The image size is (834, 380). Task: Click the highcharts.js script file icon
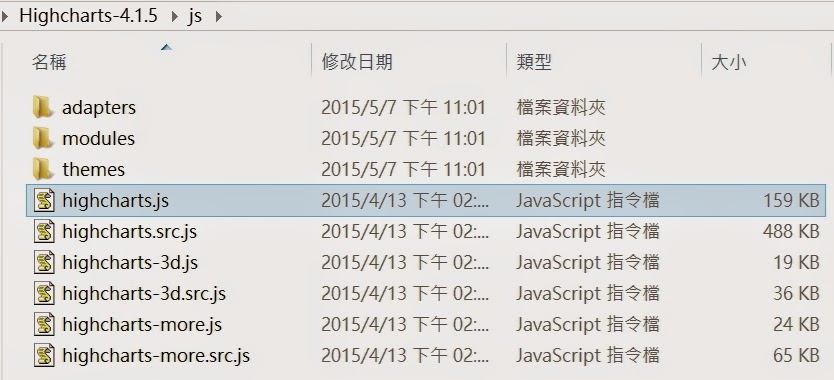44,200
